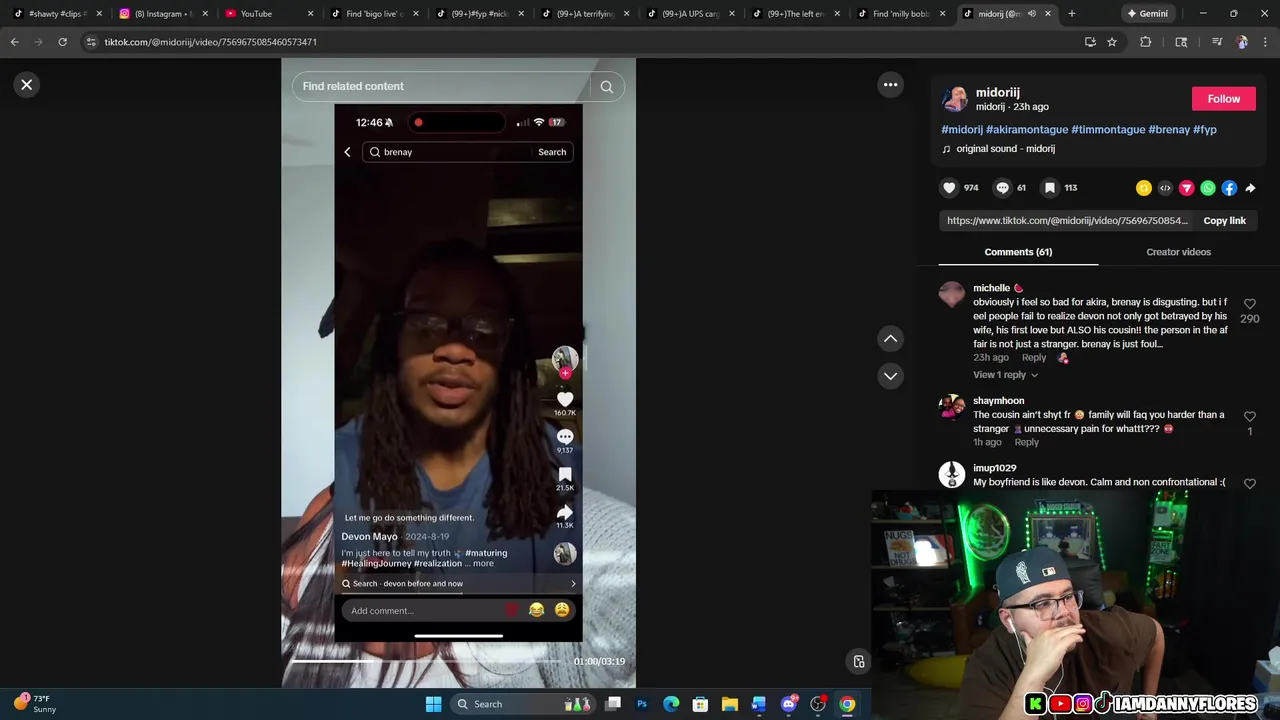Like imup1029's comment with the heart
The image size is (1280, 720).
(1249, 484)
